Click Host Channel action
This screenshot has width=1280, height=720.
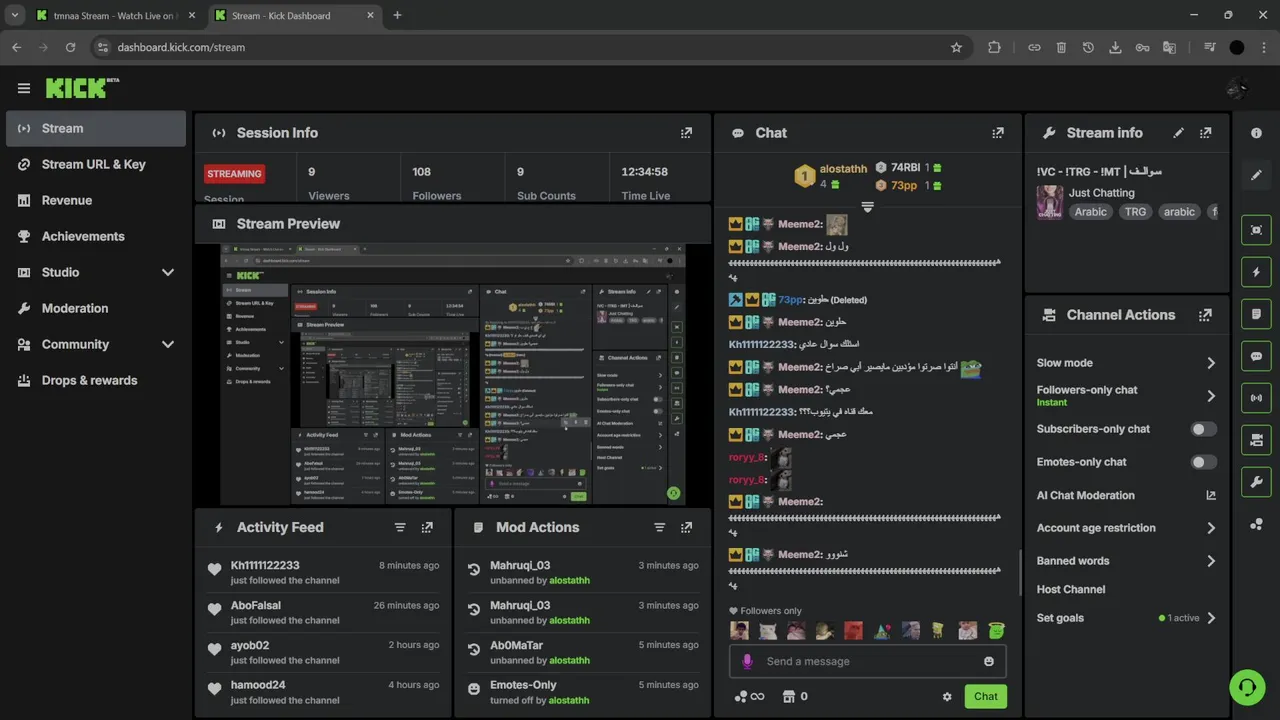click(1070, 589)
